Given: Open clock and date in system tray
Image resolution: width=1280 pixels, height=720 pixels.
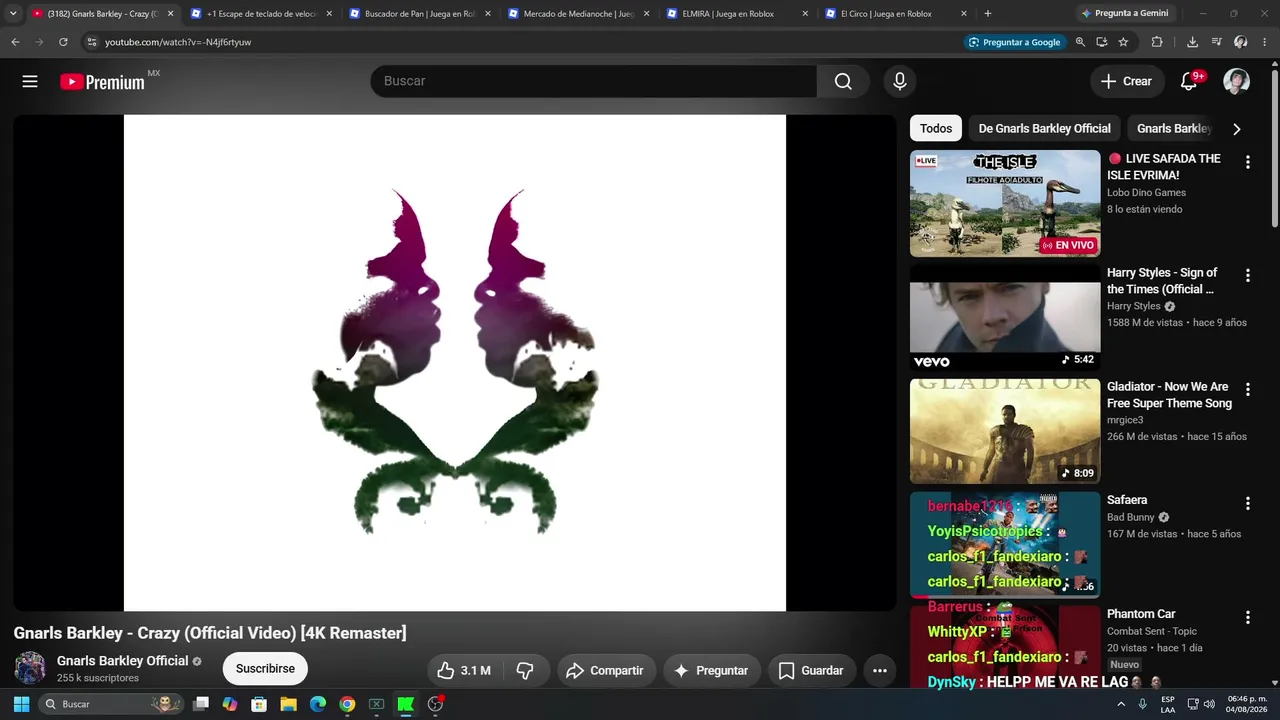Looking at the screenshot, I should tap(1247, 704).
